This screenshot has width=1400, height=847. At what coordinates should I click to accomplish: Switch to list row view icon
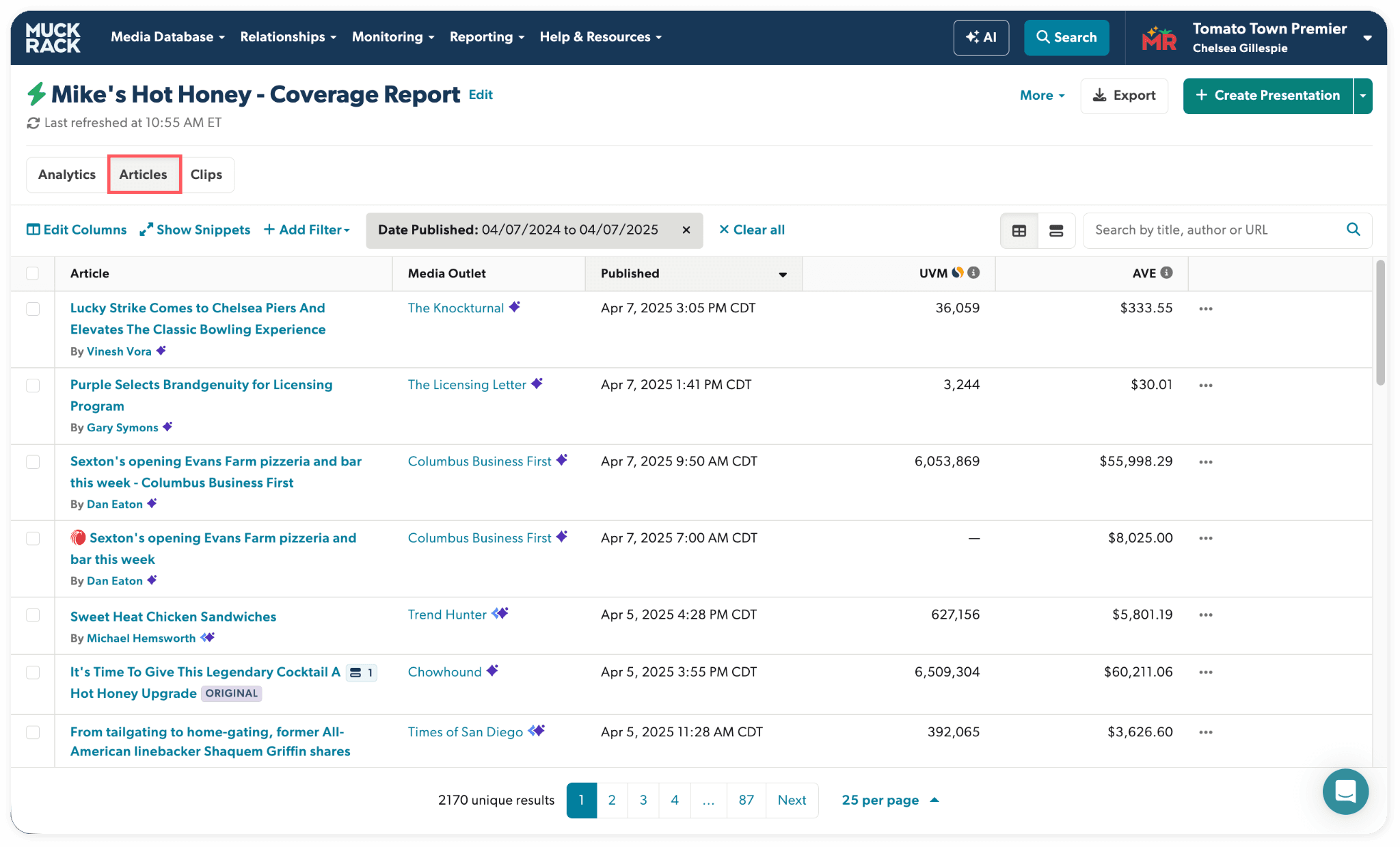(x=1056, y=230)
